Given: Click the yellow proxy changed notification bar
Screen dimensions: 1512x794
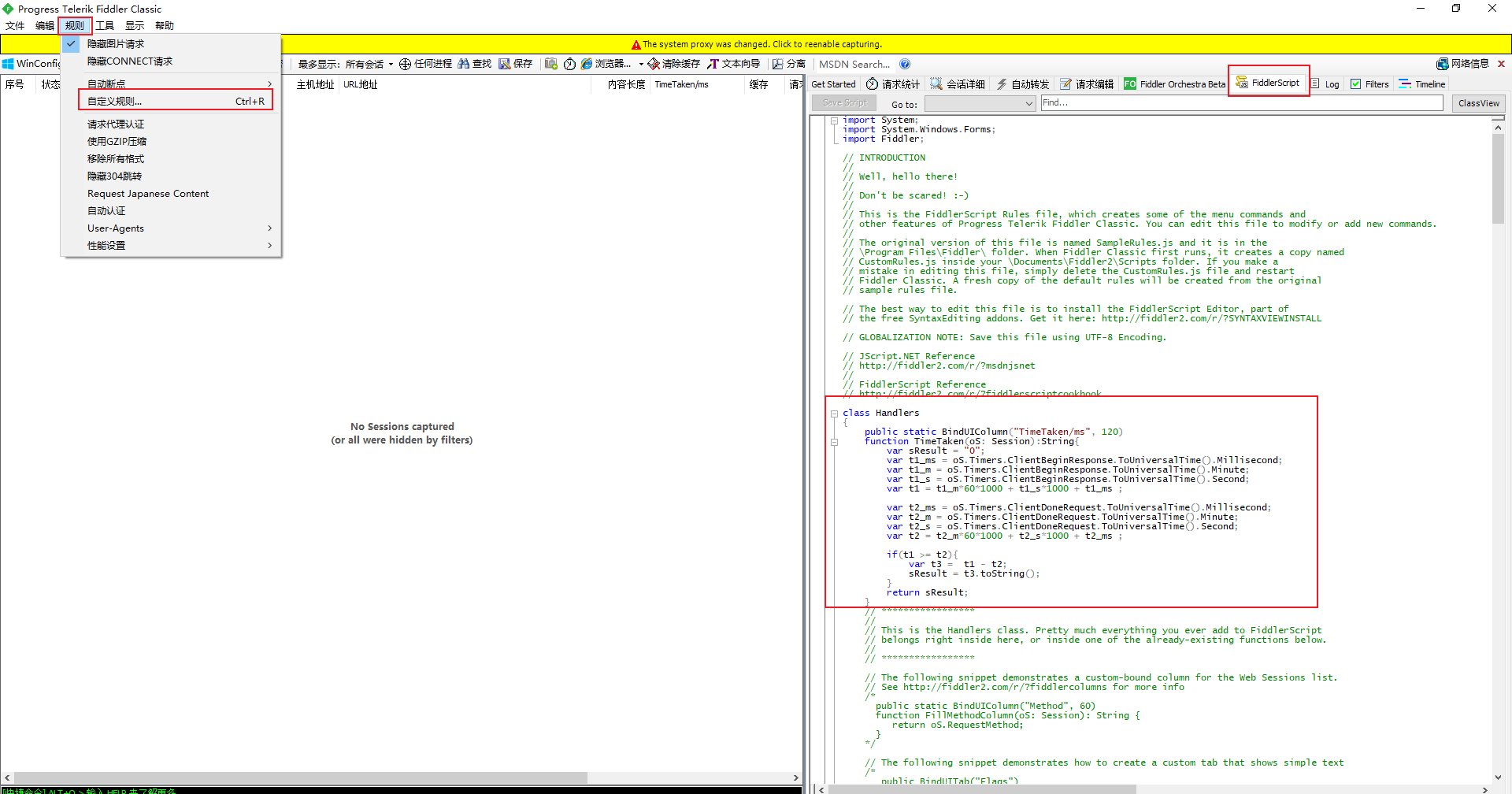Looking at the screenshot, I should point(756,44).
